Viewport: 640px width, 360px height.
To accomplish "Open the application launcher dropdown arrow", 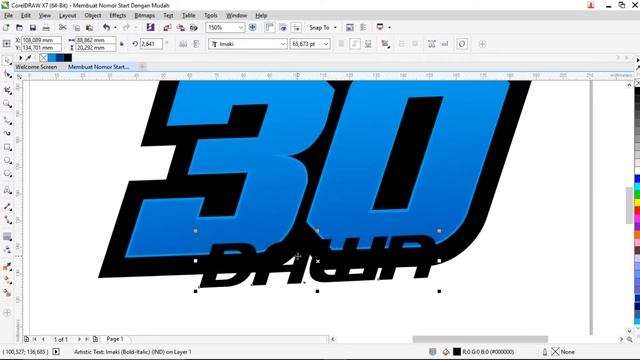I will coord(389,27).
